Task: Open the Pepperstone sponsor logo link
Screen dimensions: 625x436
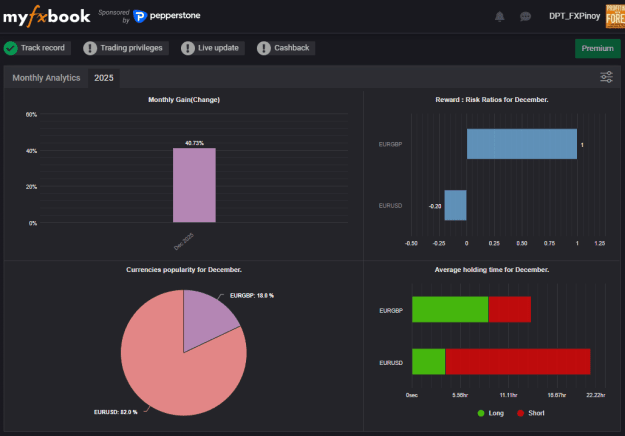Action: point(167,16)
